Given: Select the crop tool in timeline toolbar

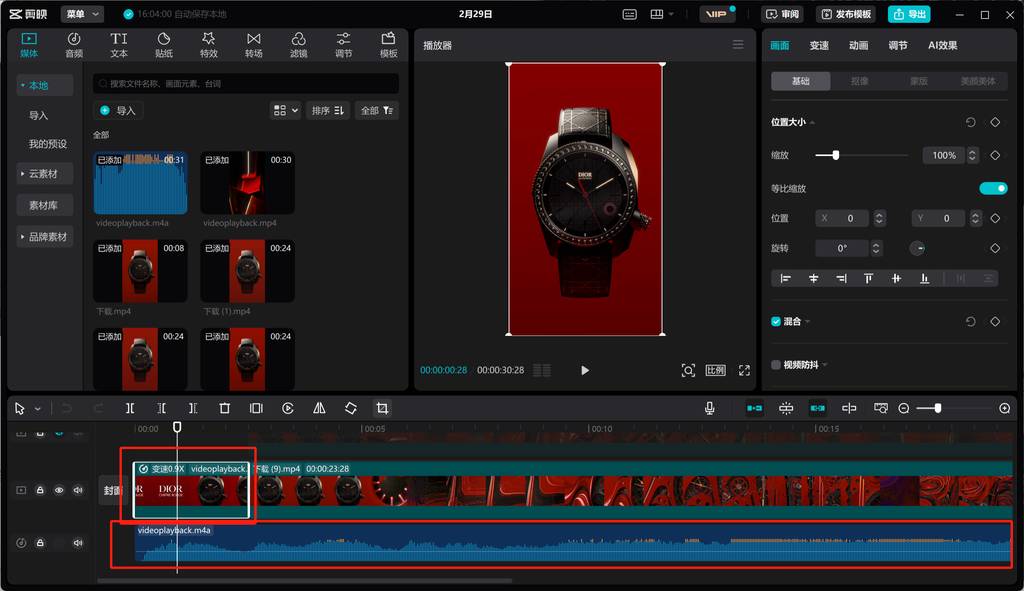Looking at the screenshot, I should (x=382, y=408).
